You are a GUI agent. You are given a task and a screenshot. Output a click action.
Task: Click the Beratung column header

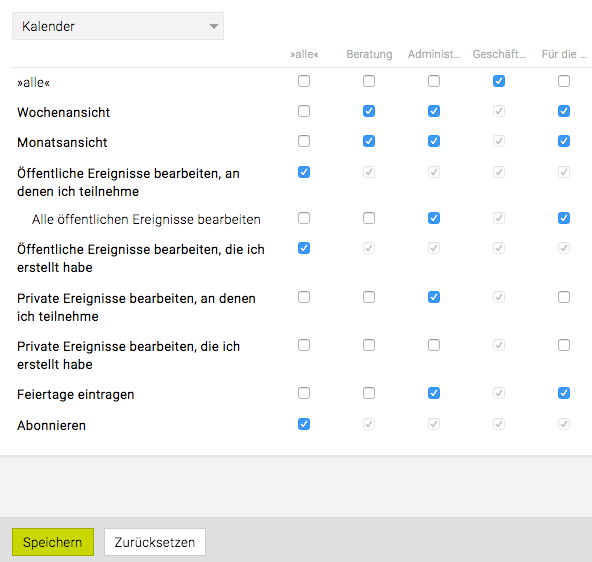[369, 54]
